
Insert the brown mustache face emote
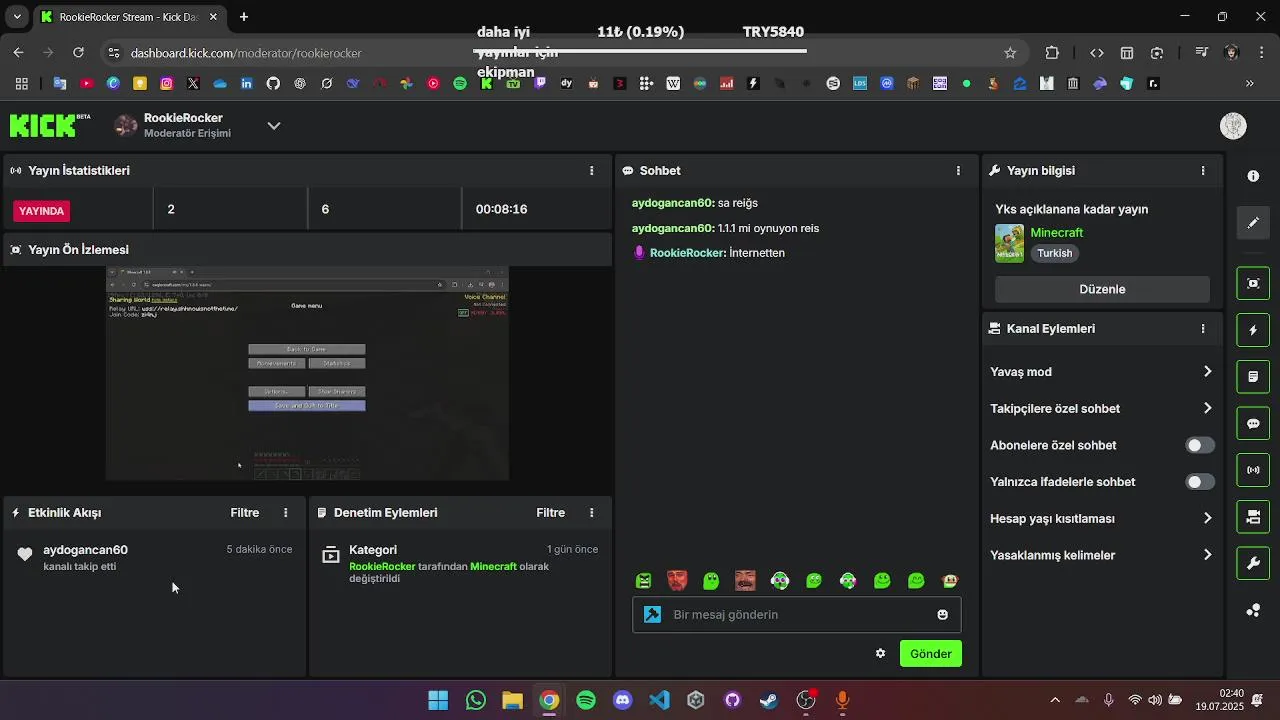745,581
